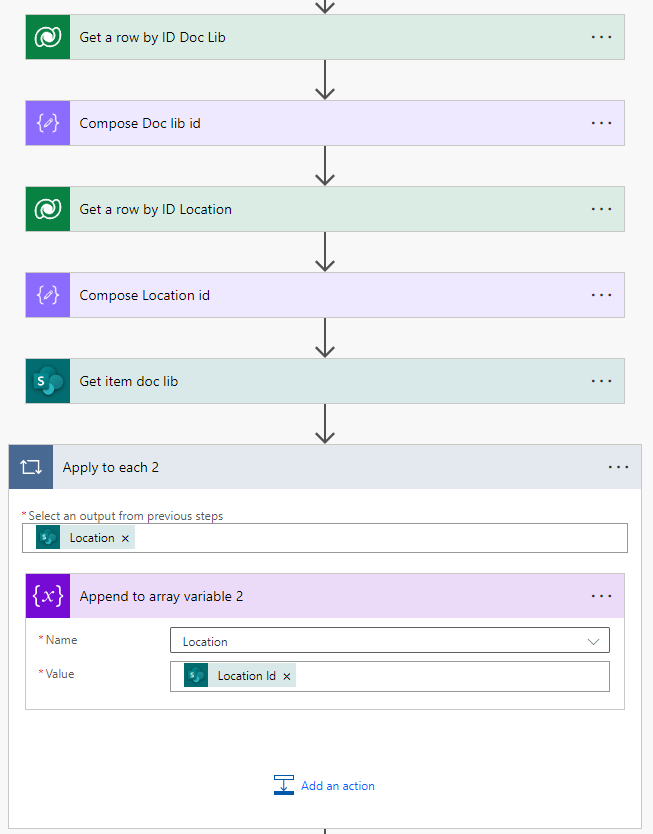Image resolution: width=653 pixels, height=834 pixels.
Task: Open the ellipsis menu for Compose Doc lib id
Action: pyautogui.click(x=601, y=123)
